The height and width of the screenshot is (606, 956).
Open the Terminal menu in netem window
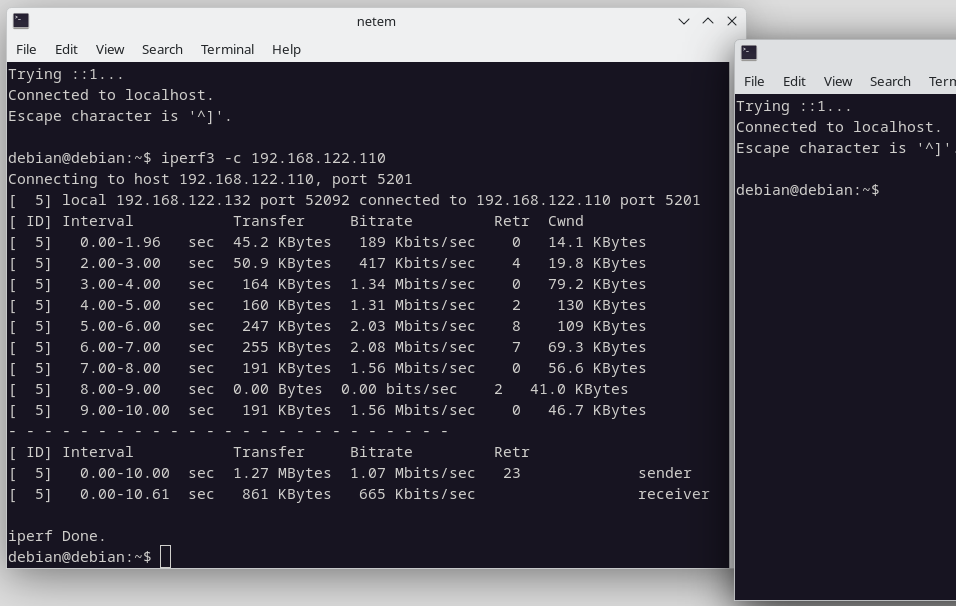click(227, 49)
